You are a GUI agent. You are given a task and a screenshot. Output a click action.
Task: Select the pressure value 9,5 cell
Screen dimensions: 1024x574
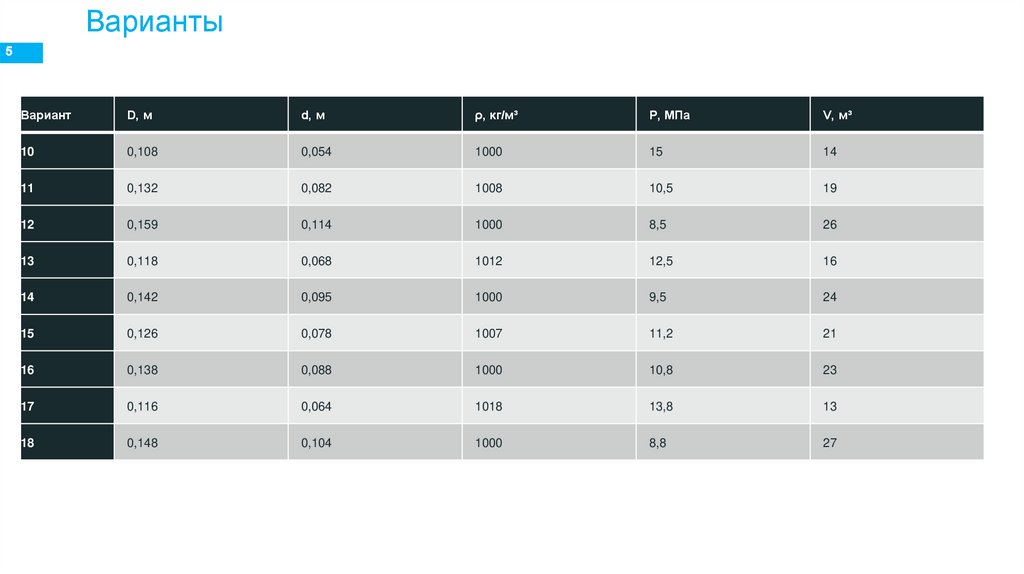point(657,297)
